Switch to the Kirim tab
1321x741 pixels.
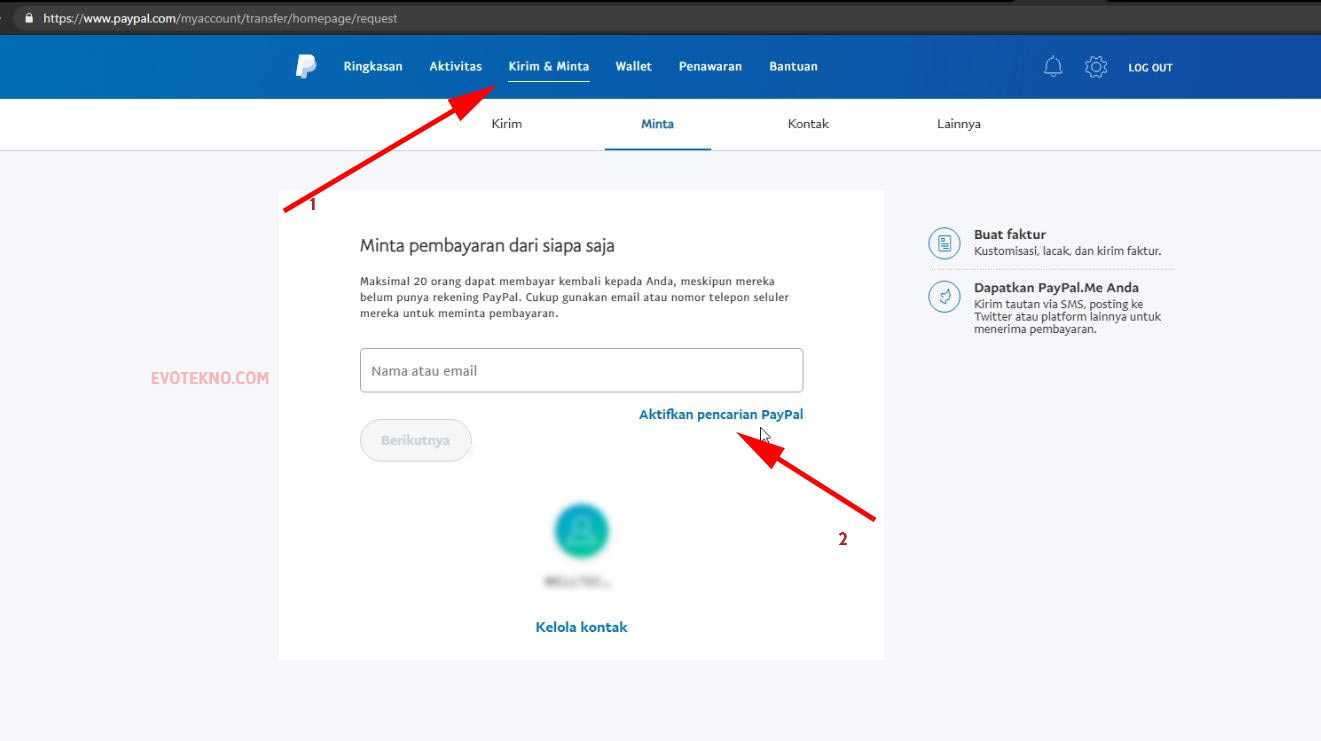point(507,124)
